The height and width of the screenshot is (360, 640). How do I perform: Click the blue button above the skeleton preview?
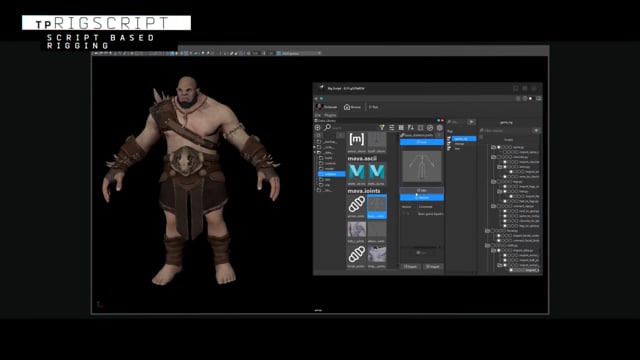pos(422,142)
